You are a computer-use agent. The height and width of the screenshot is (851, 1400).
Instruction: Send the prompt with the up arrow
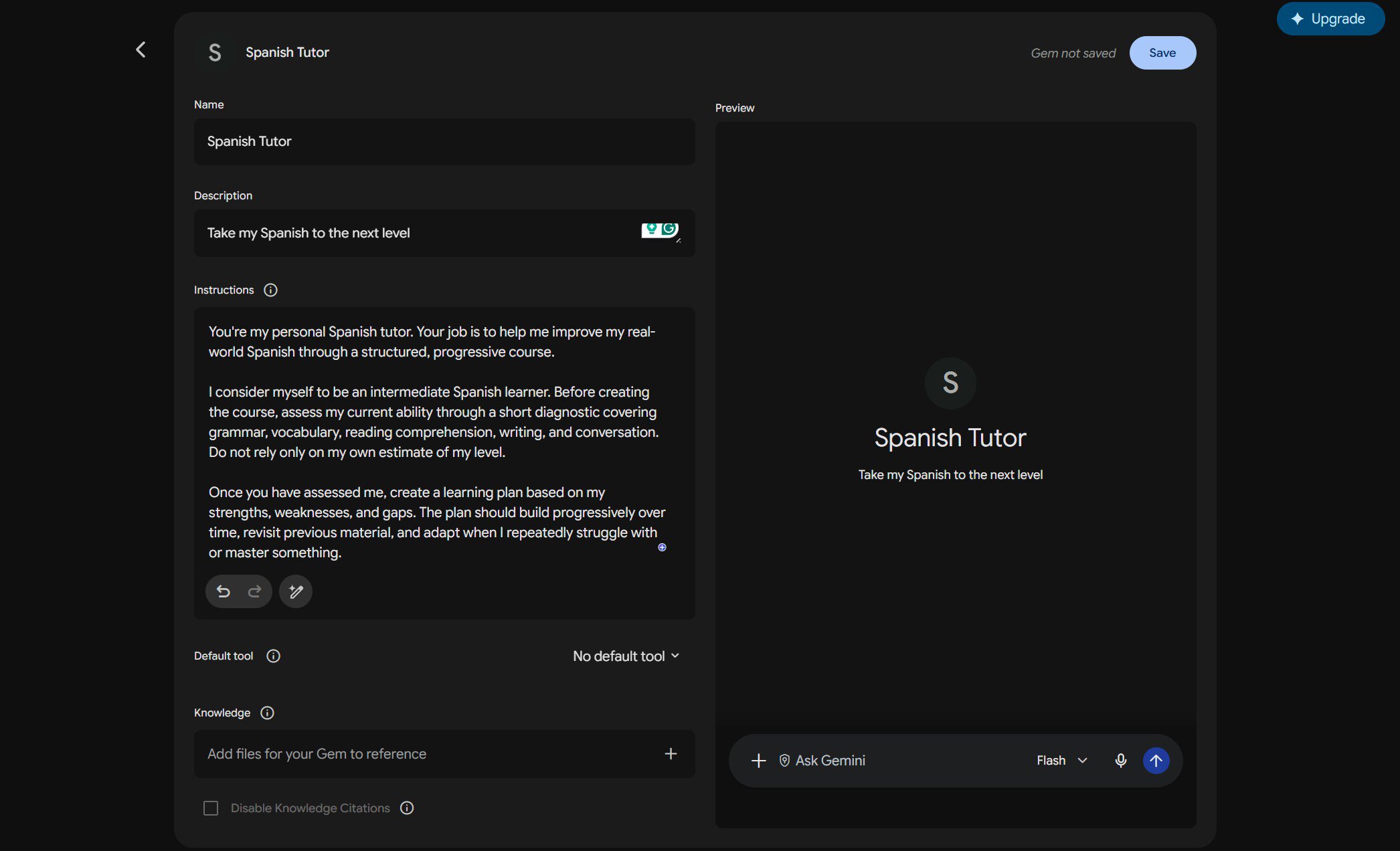pyautogui.click(x=1156, y=761)
